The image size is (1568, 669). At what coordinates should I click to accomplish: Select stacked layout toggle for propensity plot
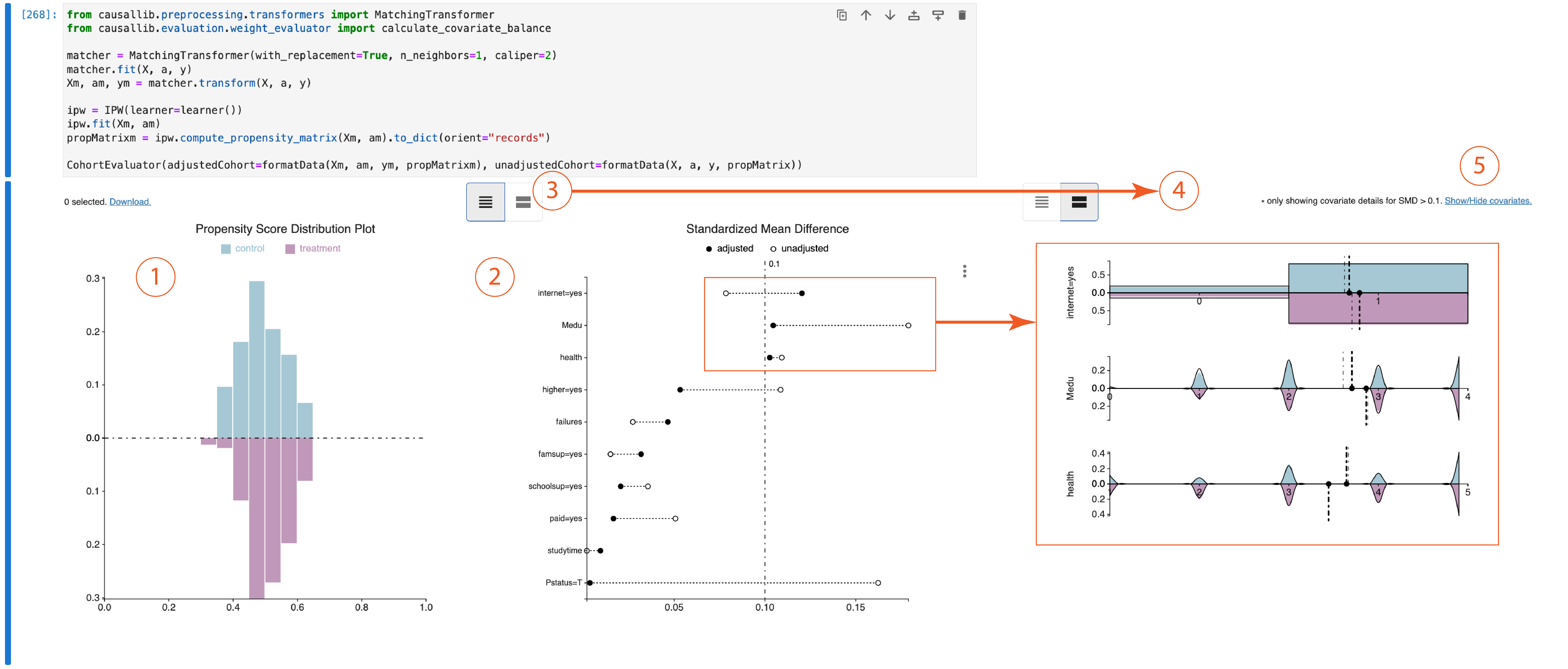(523, 202)
